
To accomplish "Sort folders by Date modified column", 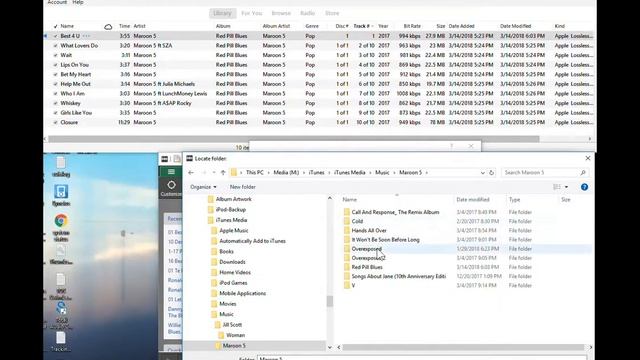I will [473, 200].
